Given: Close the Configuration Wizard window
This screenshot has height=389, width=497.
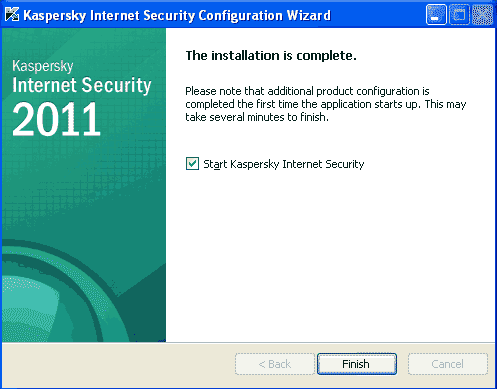Looking at the screenshot, I should click(x=482, y=15).
